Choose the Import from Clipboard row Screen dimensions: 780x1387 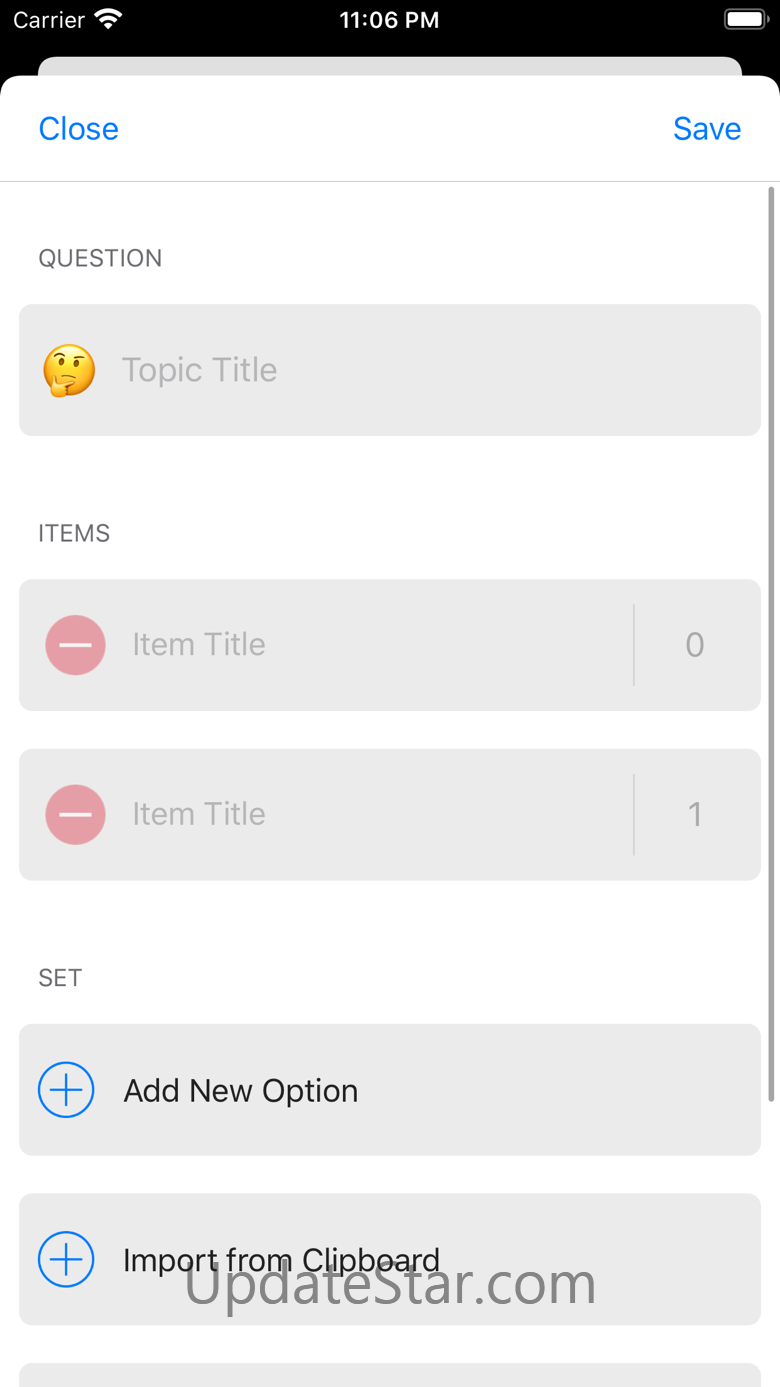[x=390, y=1260]
